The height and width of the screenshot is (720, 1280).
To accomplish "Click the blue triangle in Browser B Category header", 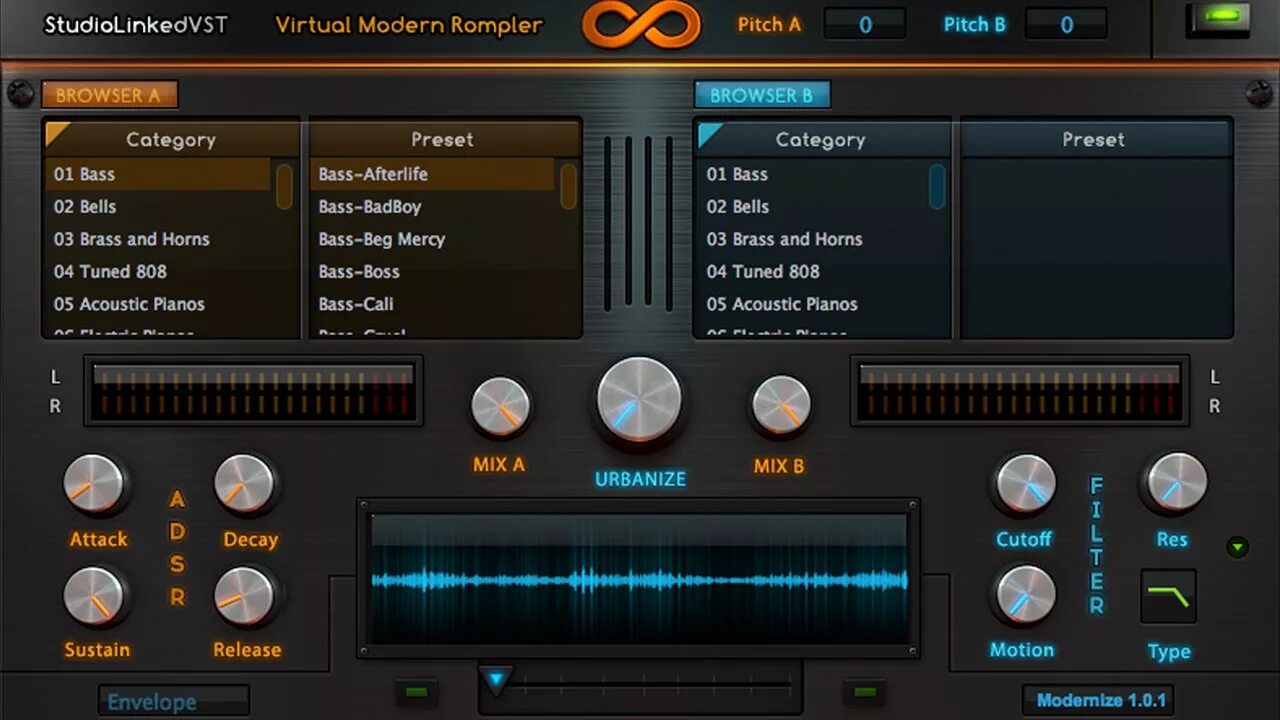I will point(710,135).
